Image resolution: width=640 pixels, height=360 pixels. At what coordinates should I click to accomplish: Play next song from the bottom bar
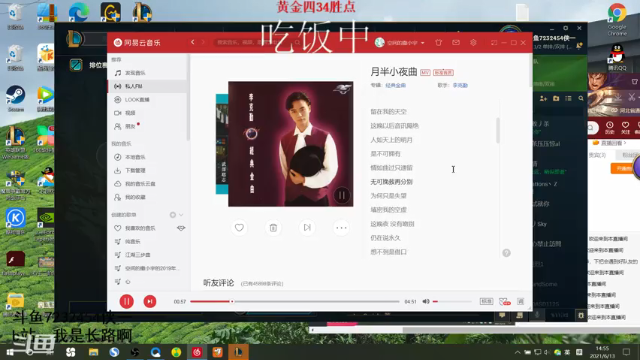150,301
